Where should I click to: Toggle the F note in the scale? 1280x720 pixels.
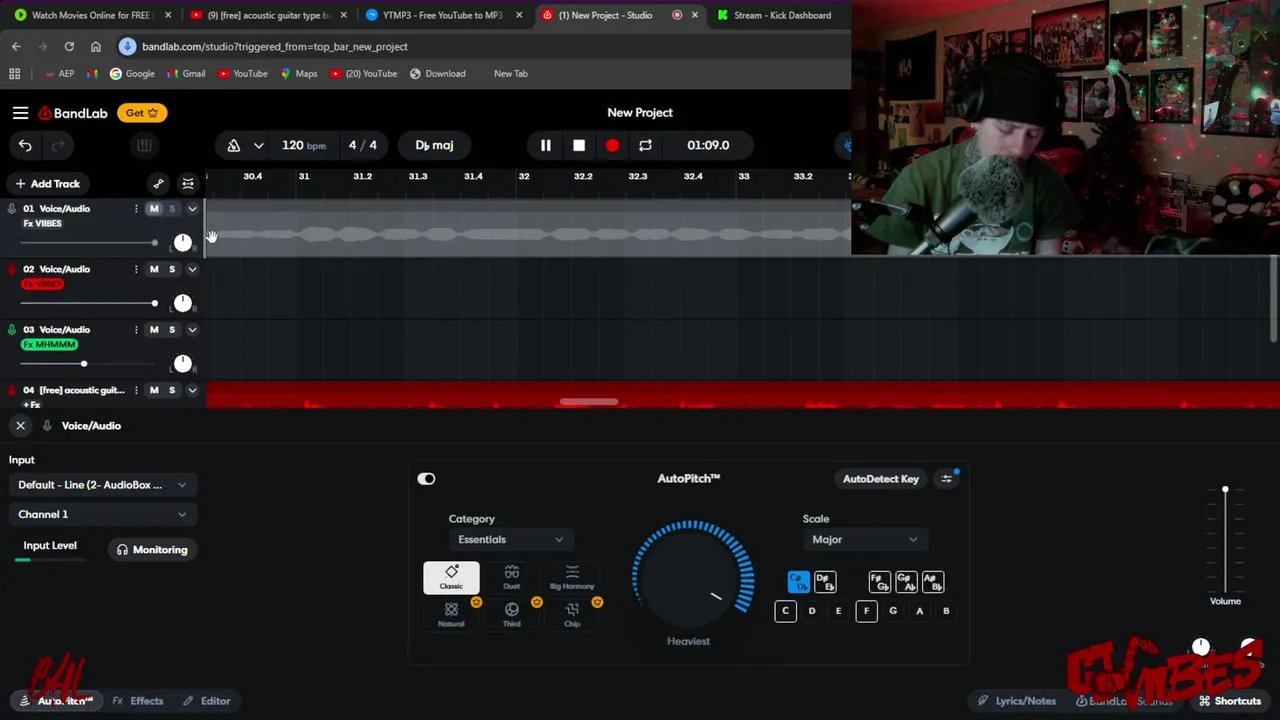[866, 611]
